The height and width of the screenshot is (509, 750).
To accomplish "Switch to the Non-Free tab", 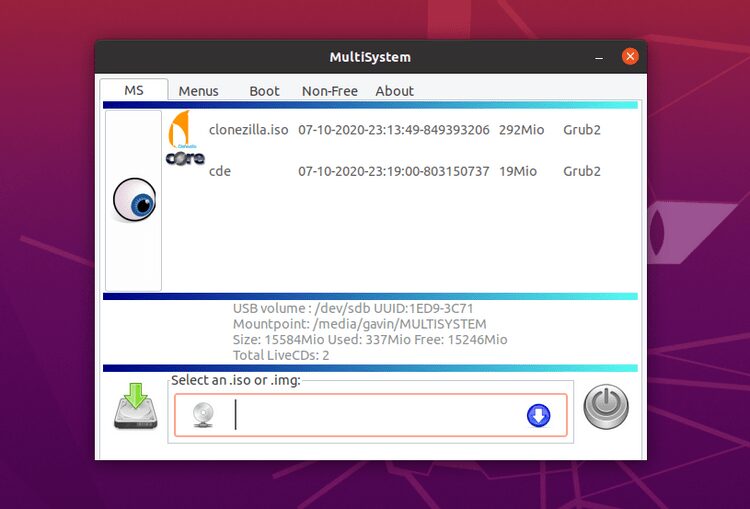I will [x=330, y=91].
